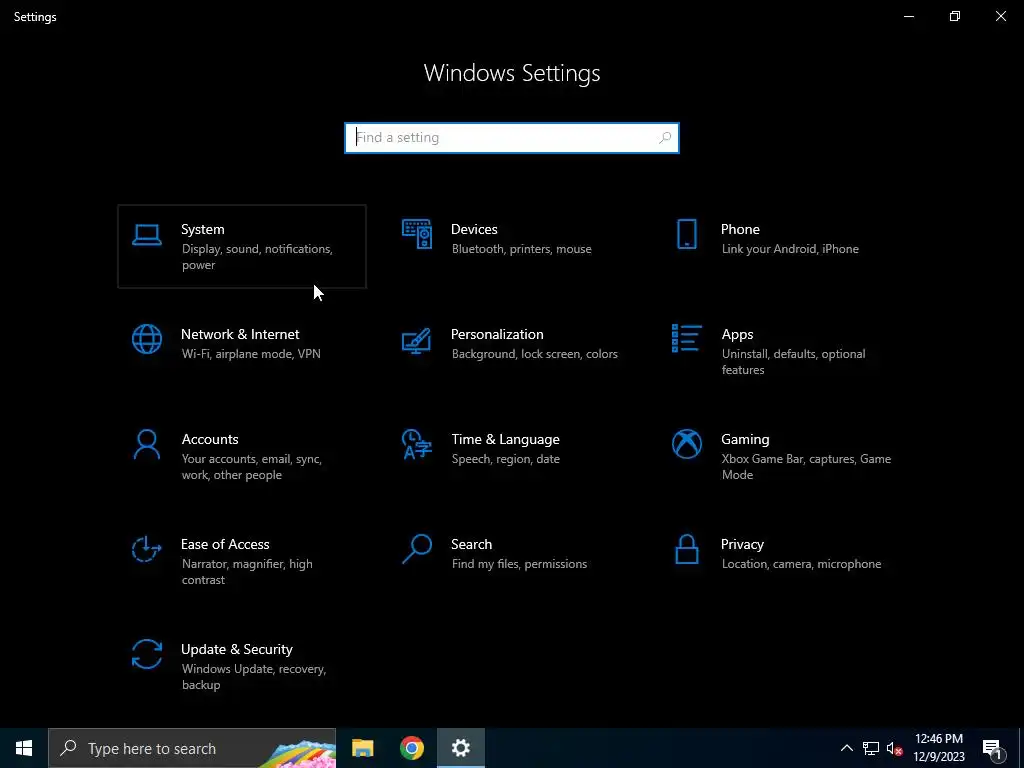1024x768 pixels.
Task: Click the Phone category title
Action: (740, 229)
